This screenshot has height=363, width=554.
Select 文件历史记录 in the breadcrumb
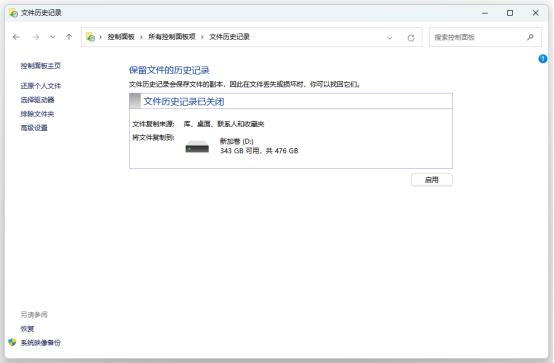point(229,37)
